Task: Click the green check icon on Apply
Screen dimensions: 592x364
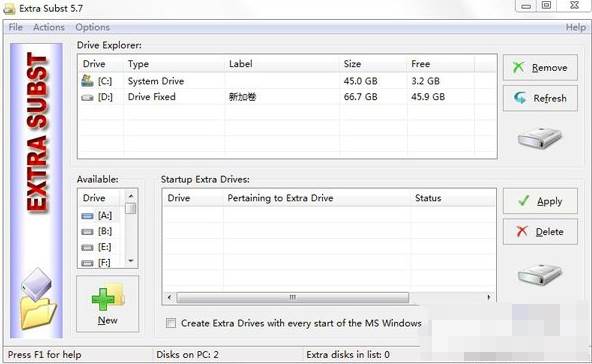Action: click(524, 200)
